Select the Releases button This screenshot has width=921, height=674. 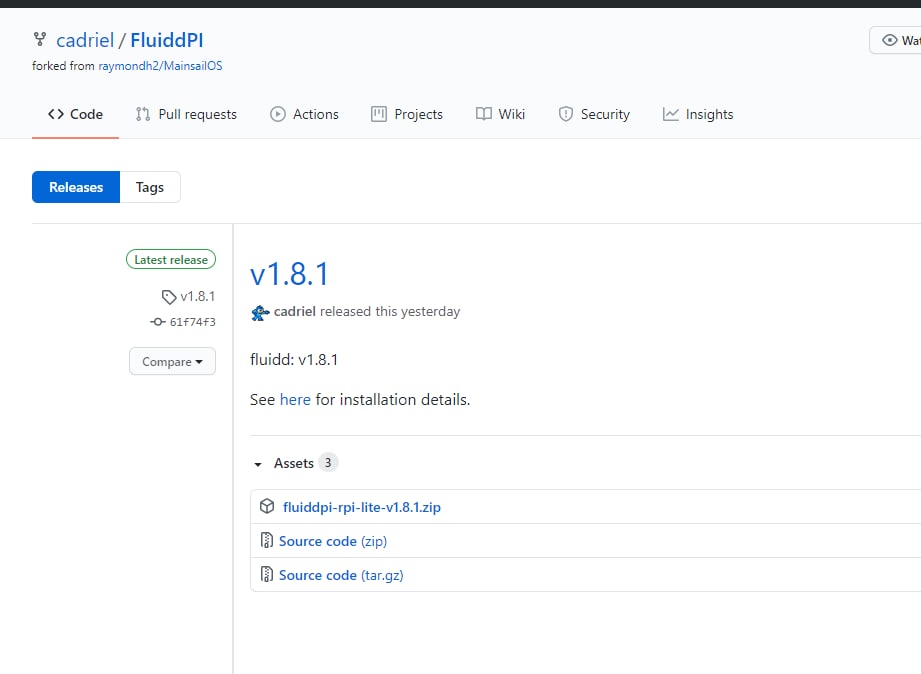point(76,187)
